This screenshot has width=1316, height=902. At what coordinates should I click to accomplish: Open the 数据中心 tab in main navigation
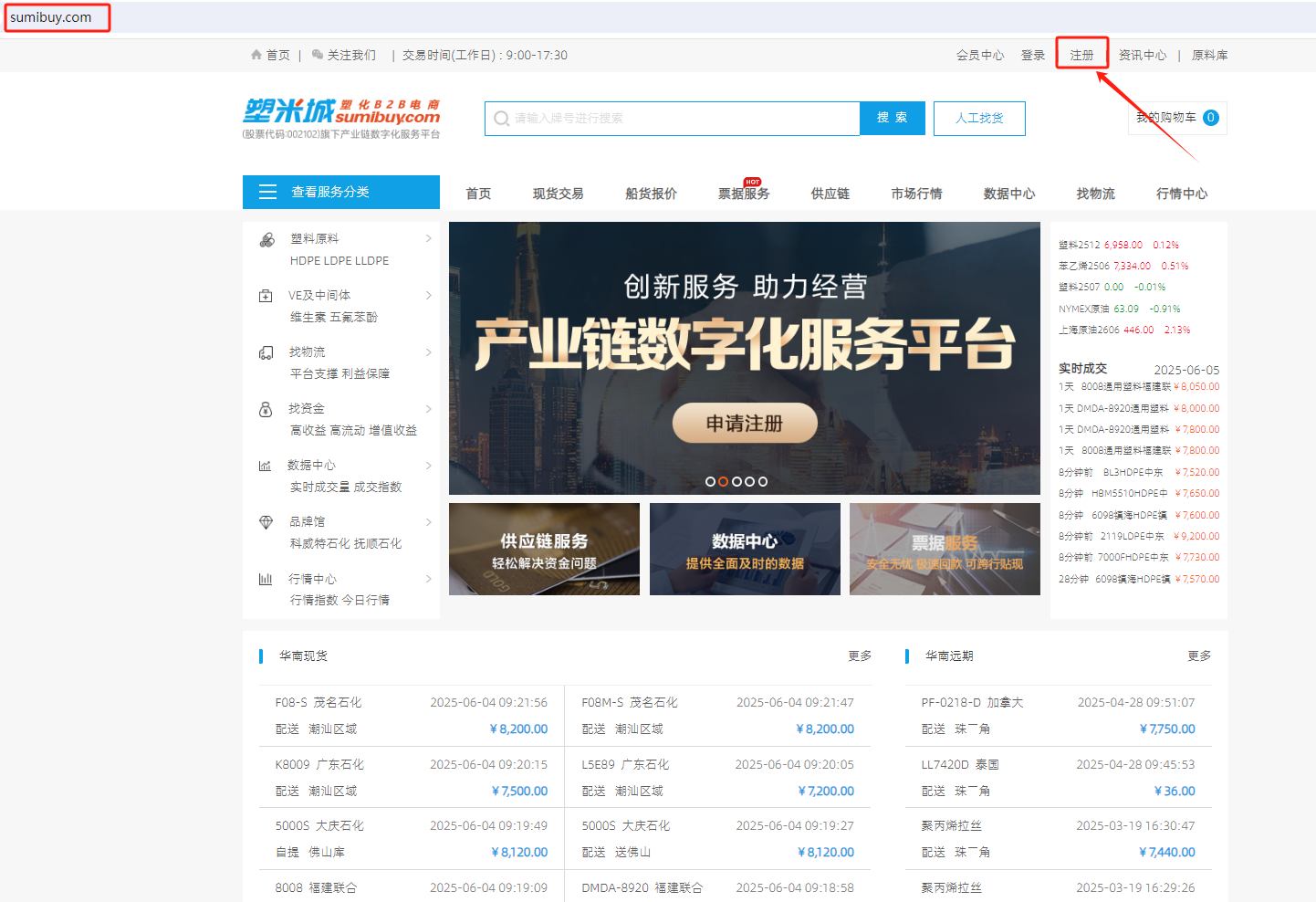[1009, 194]
